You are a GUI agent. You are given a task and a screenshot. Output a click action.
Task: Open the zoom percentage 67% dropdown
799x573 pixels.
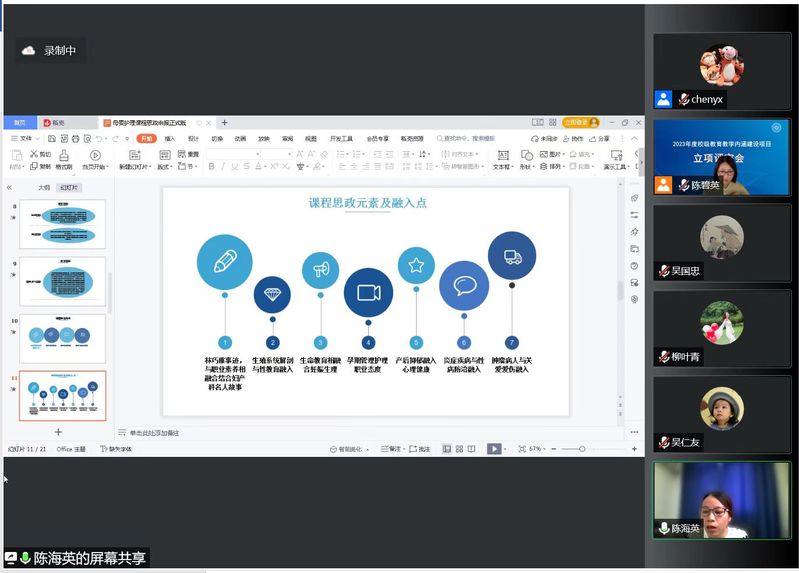tap(536, 449)
